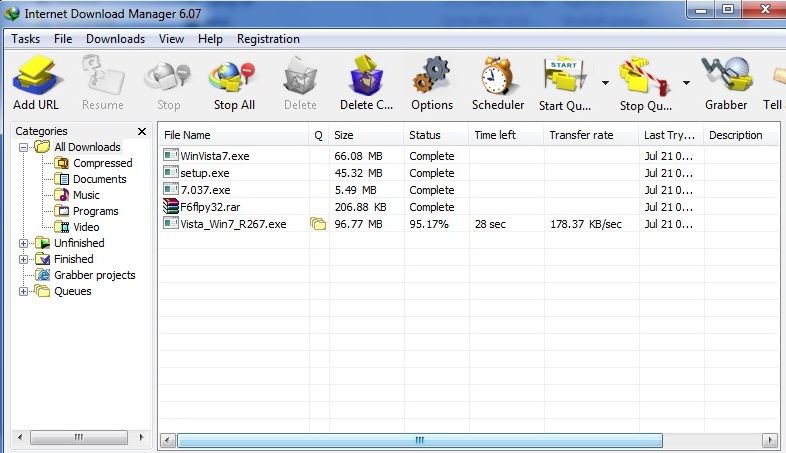Open the Stop Queue dropdown arrow
Viewport: 786px width, 453px height.
point(686,83)
